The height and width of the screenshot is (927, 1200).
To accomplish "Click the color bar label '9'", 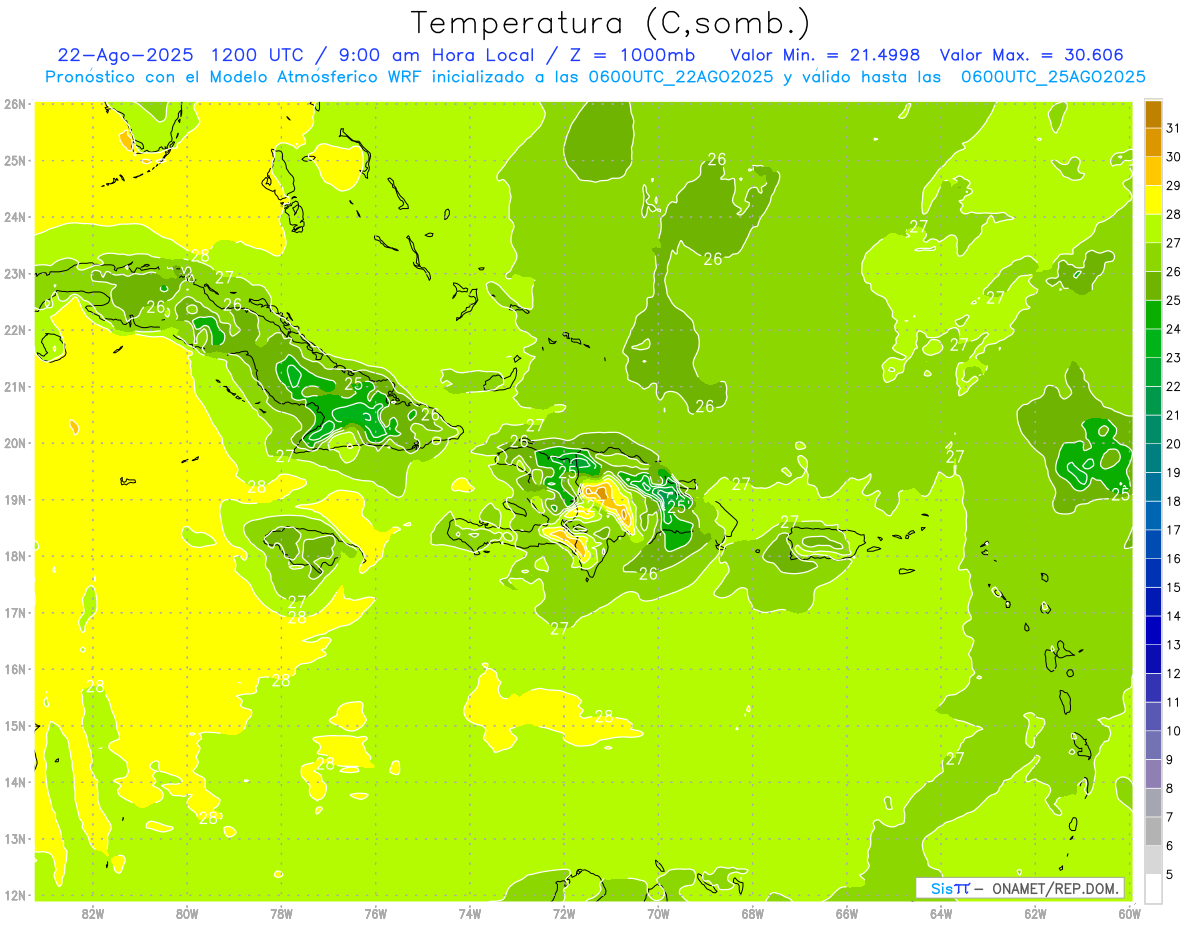I will [1170, 760].
